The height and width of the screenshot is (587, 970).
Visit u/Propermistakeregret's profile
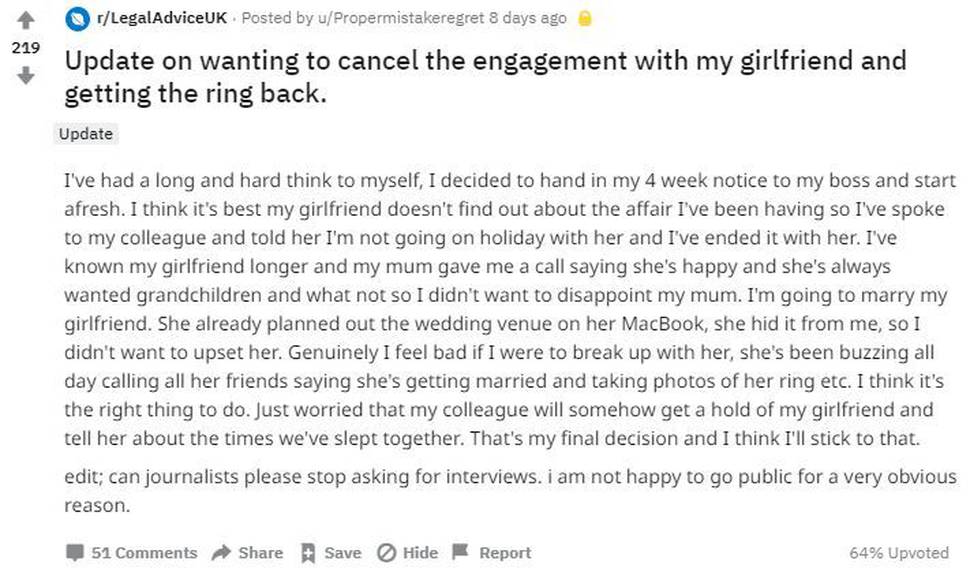coord(400,18)
